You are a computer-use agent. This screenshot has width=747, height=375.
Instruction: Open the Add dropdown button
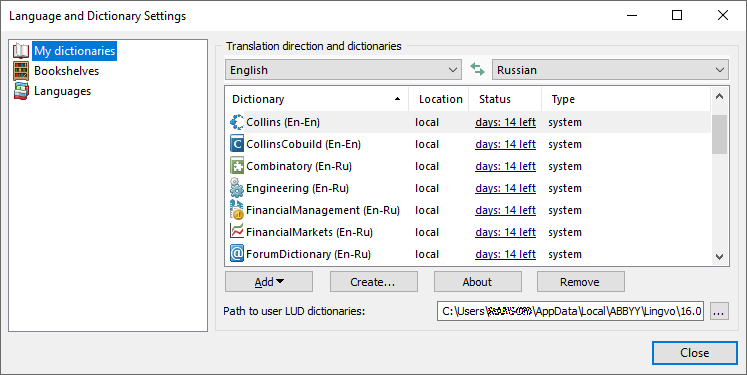pos(269,282)
